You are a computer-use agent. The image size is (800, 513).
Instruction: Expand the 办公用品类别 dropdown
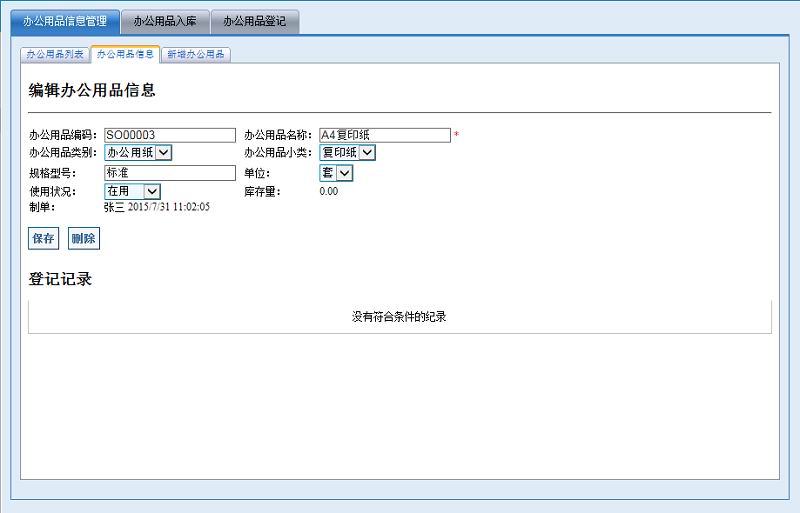tap(138, 153)
